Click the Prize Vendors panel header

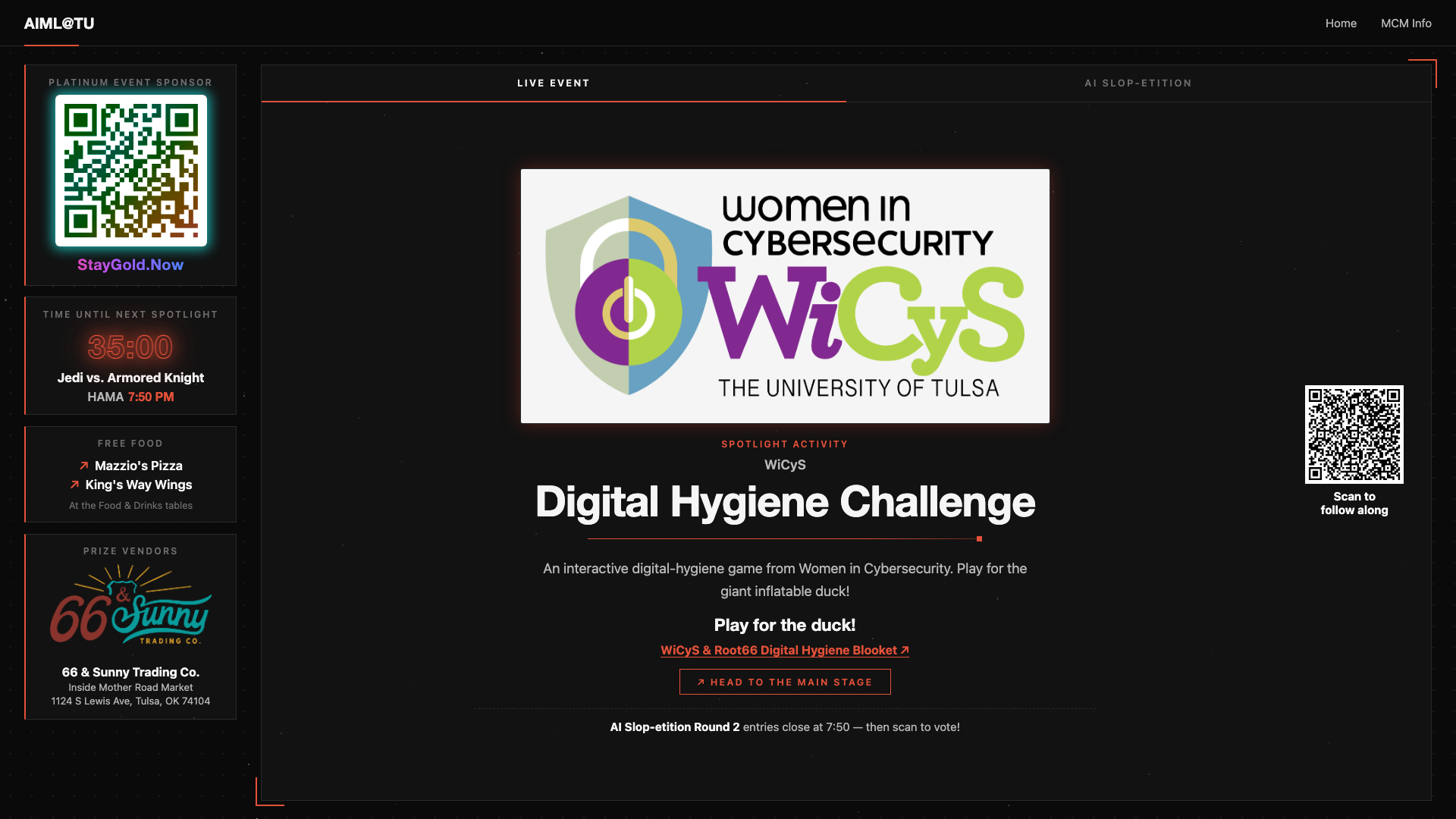pyautogui.click(x=130, y=551)
